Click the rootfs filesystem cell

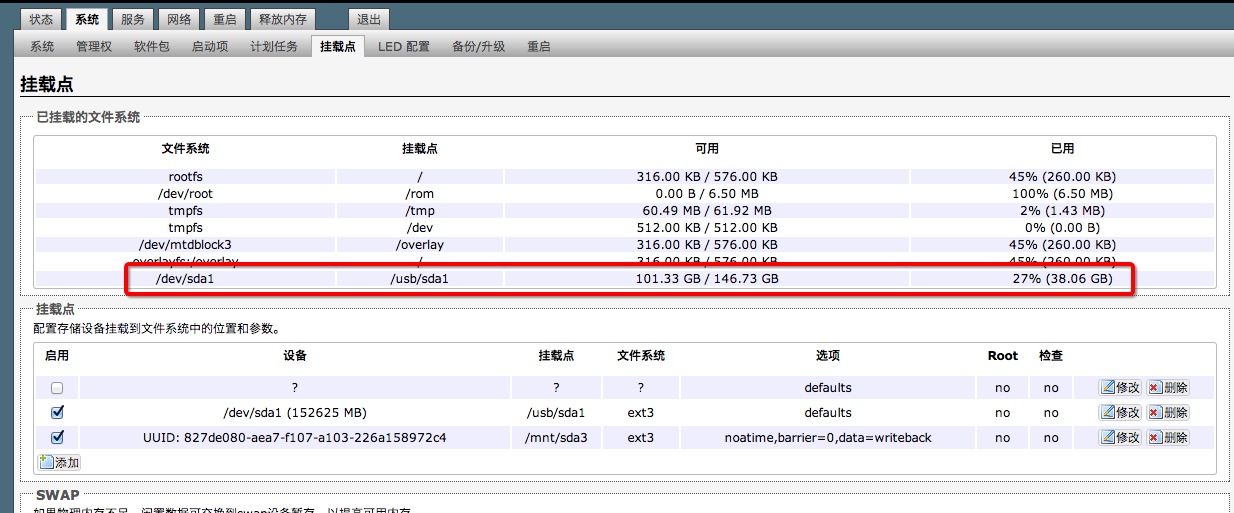click(185, 176)
